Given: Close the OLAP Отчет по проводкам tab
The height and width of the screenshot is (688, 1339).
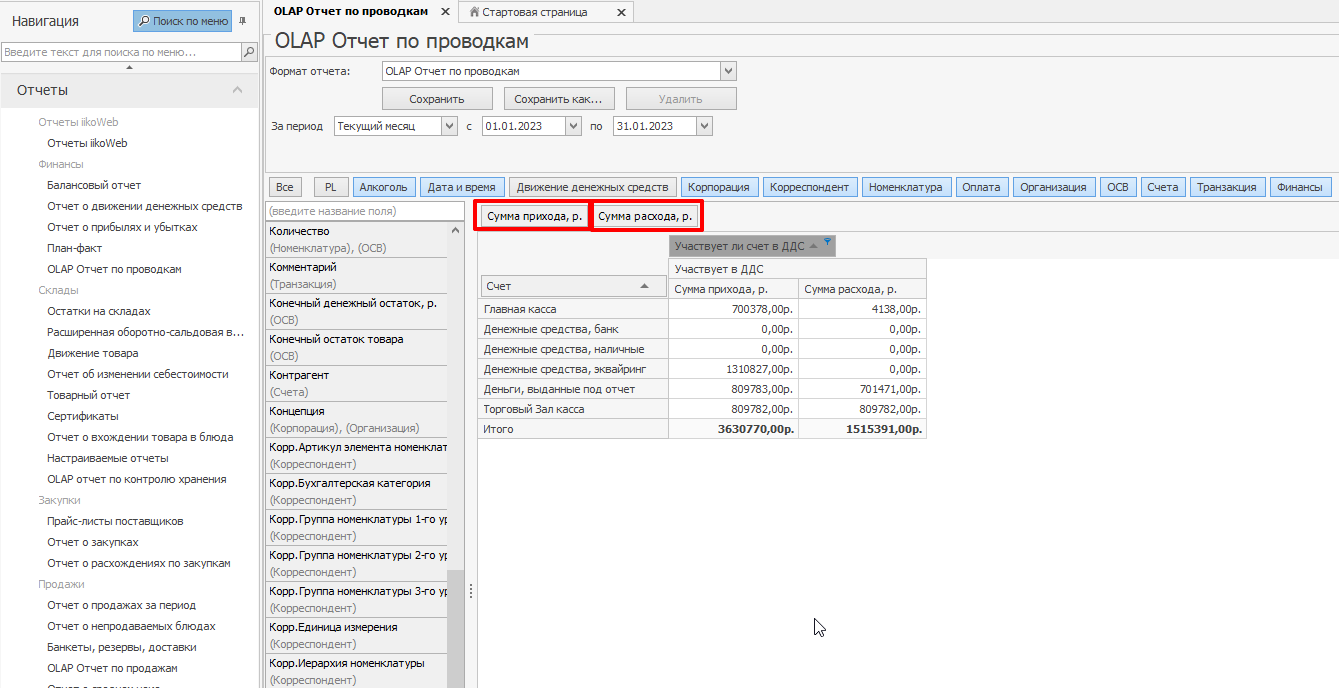Looking at the screenshot, I should [445, 12].
